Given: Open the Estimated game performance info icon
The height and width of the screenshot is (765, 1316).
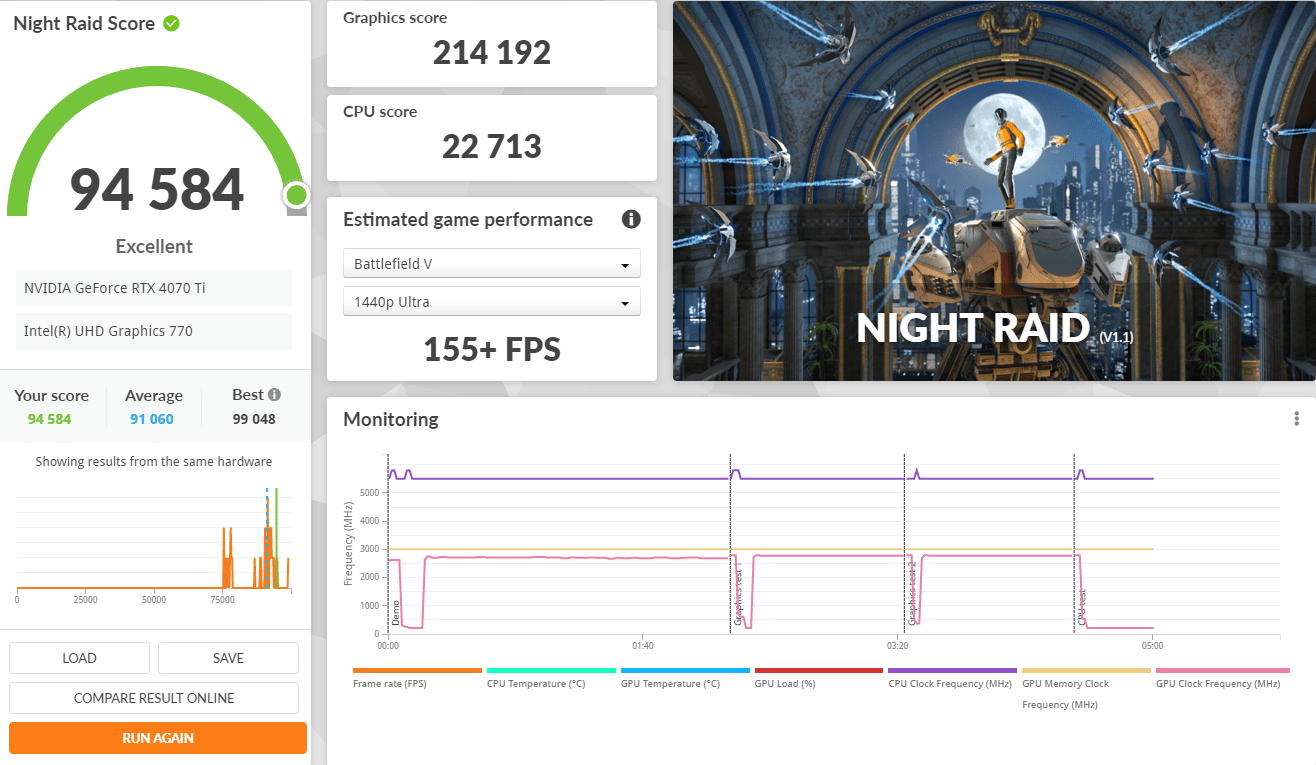Looking at the screenshot, I should click(x=631, y=219).
